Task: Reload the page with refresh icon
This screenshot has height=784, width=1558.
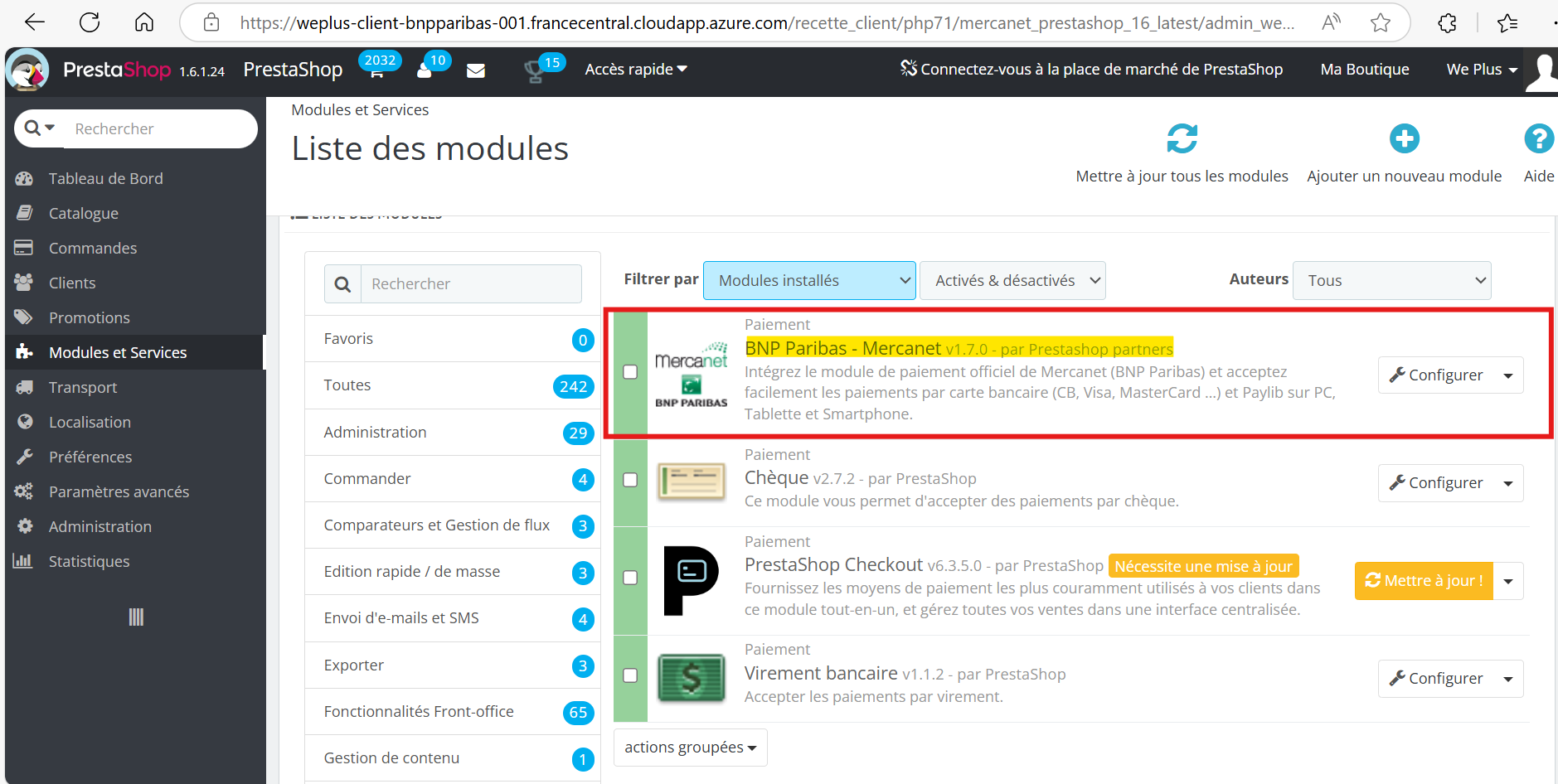Action: click(x=90, y=22)
